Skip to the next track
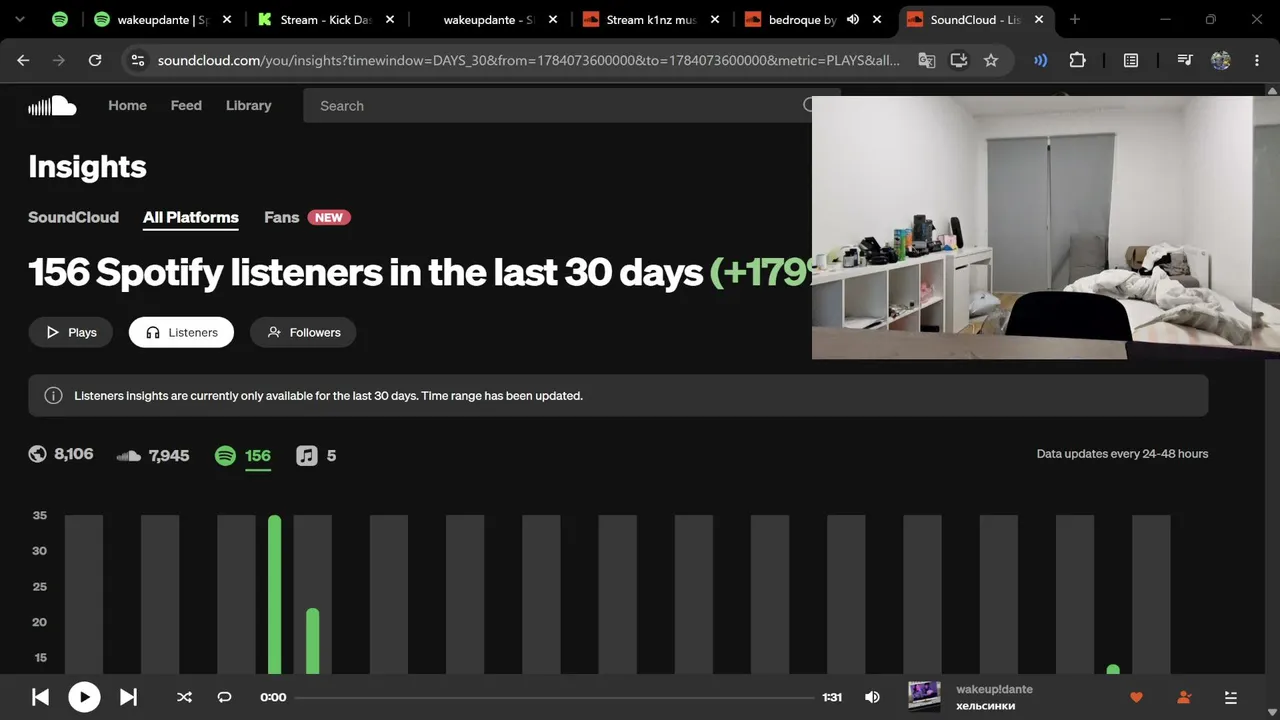 128,697
